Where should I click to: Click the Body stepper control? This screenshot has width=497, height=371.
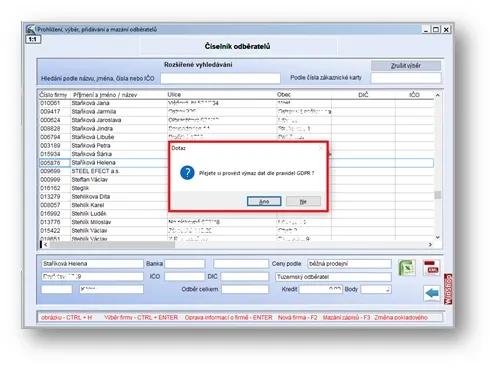[388, 289]
